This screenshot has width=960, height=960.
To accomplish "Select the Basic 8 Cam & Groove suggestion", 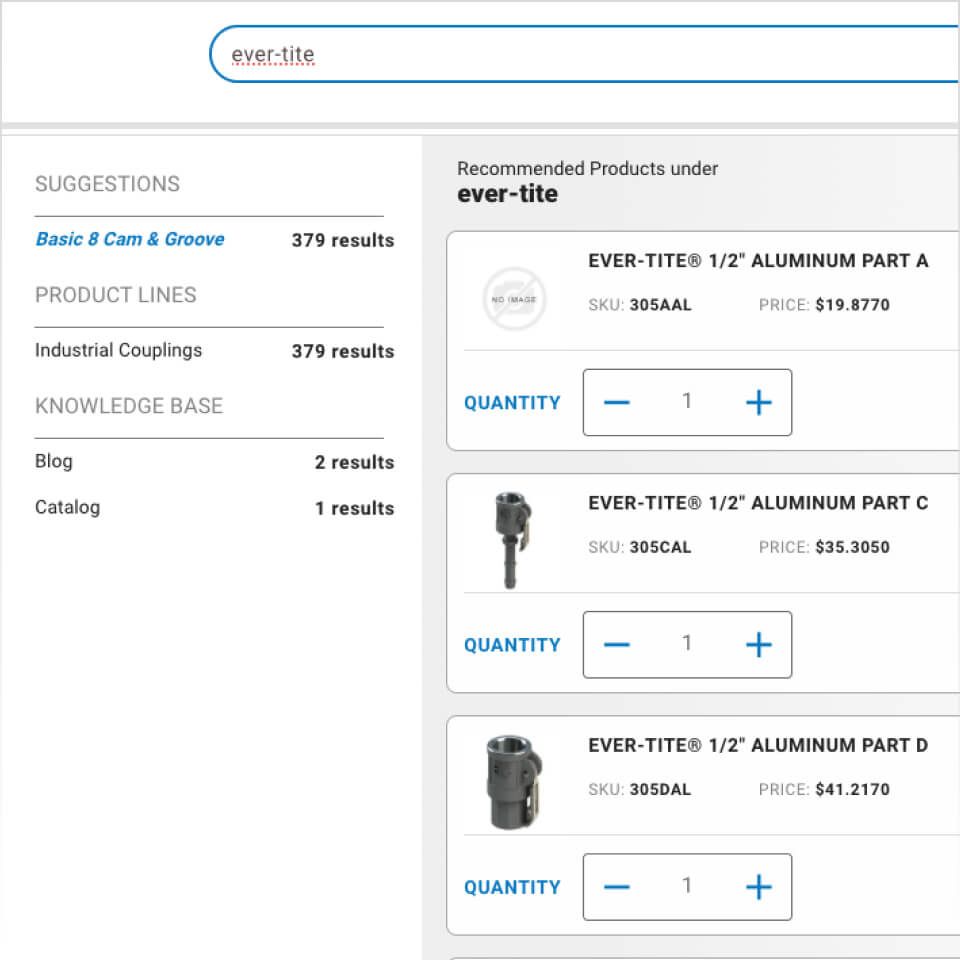I will coord(129,239).
